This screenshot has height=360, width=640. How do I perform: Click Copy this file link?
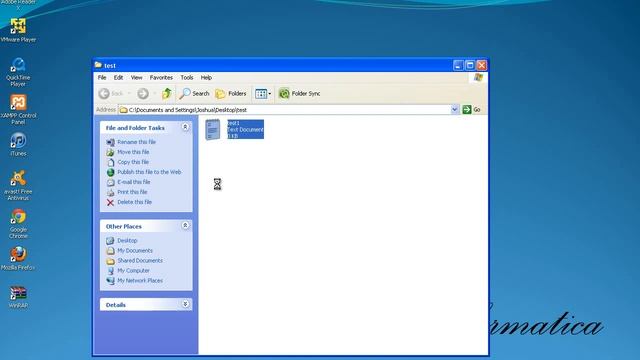coord(133,162)
